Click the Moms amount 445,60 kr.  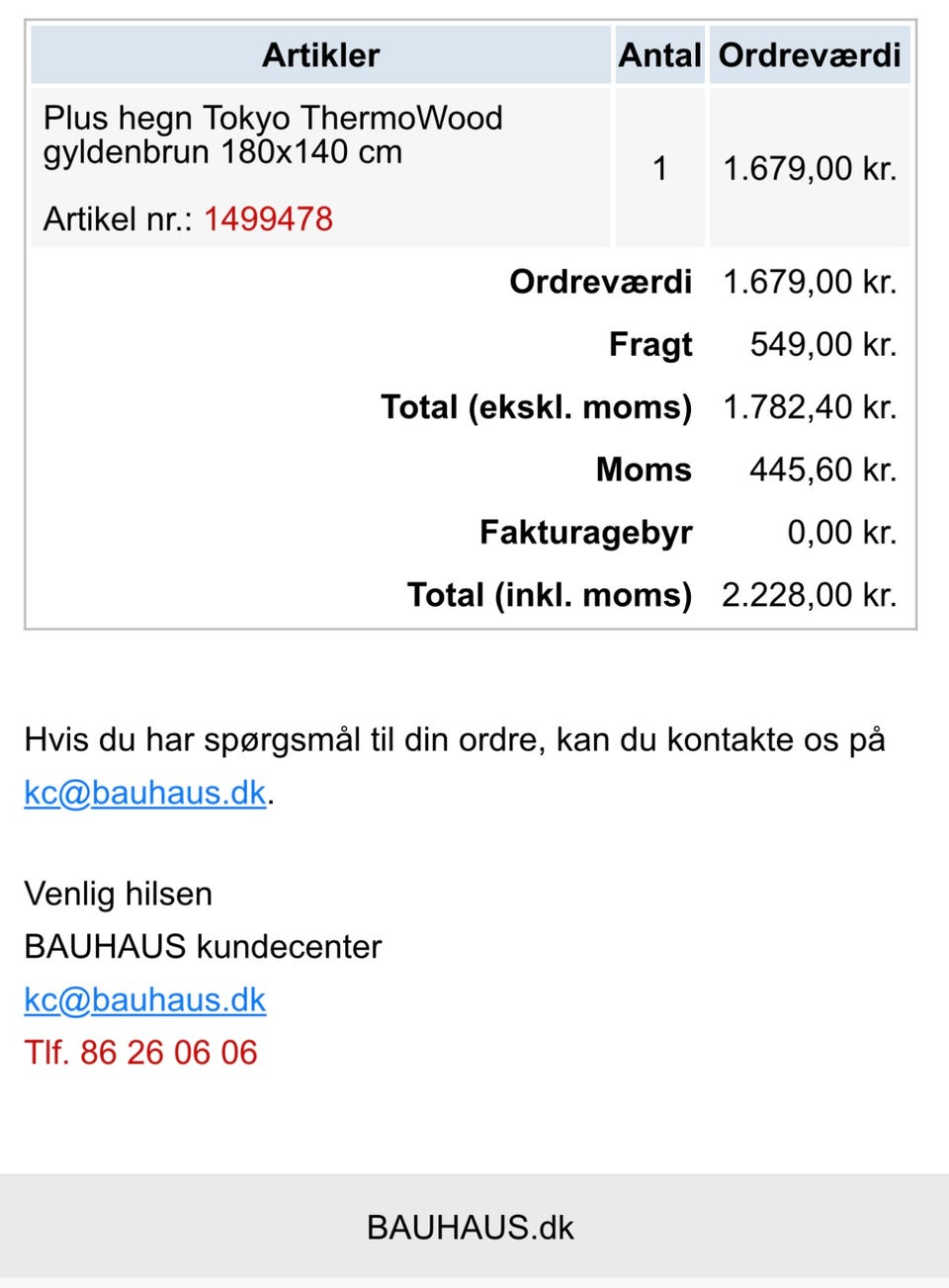tap(822, 470)
